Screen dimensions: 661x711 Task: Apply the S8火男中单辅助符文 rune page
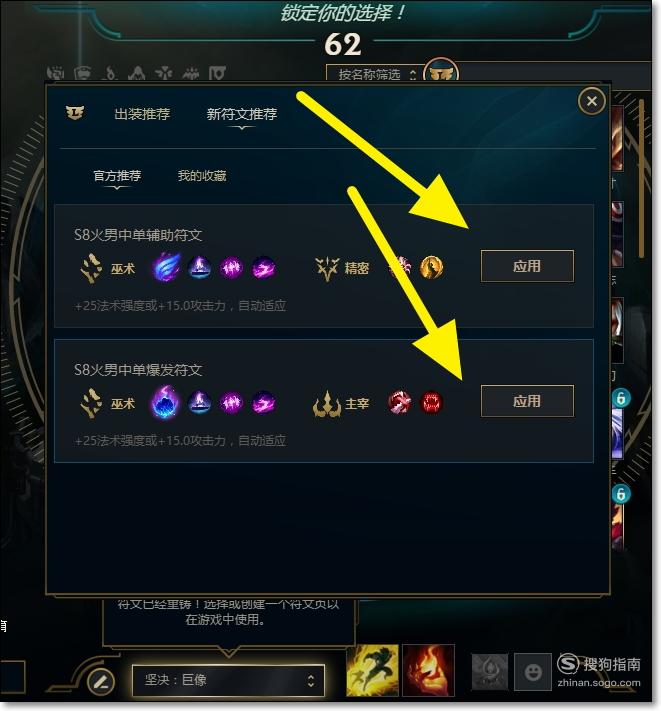tap(527, 266)
